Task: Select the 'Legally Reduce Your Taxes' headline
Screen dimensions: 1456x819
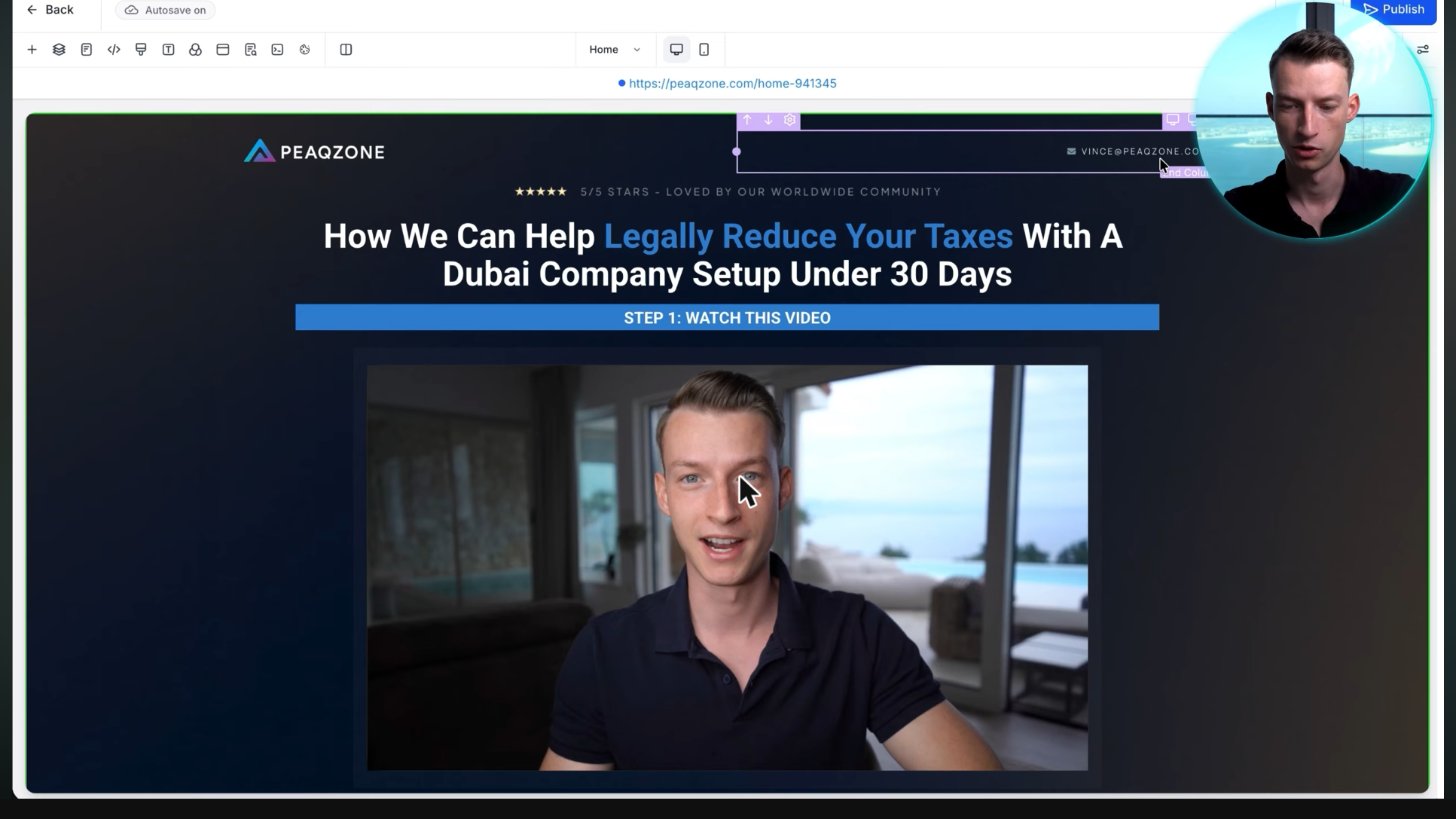Action: point(808,237)
